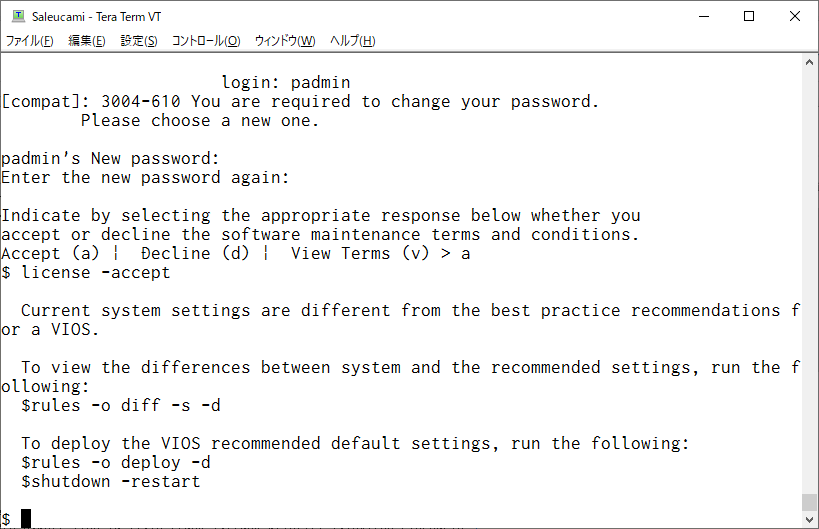Open the 設定(S) menu

139,41
